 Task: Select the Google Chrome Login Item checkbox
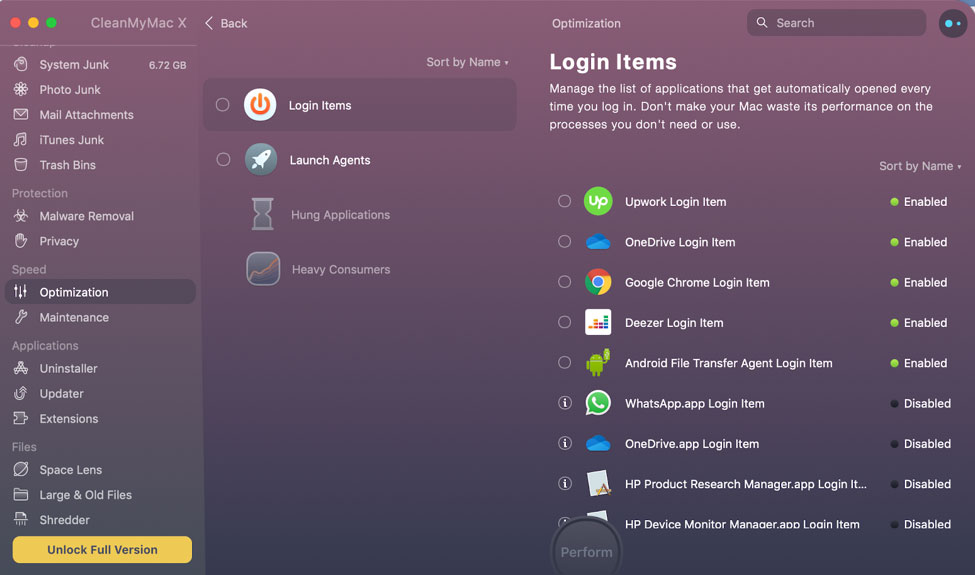pos(564,282)
